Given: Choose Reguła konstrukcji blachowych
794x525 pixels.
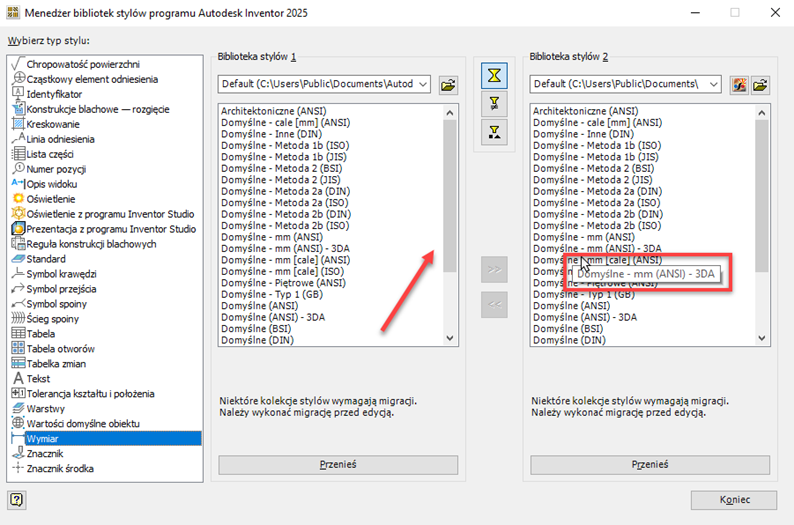Looking at the screenshot, I should 91,244.
